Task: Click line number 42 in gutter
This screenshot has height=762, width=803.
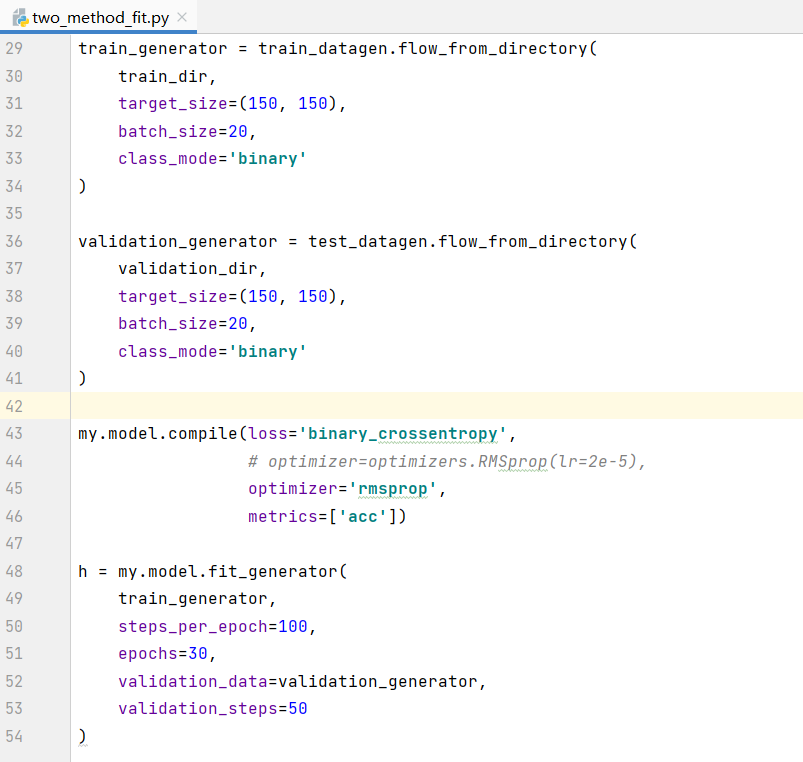Action: click(x=14, y=406)
